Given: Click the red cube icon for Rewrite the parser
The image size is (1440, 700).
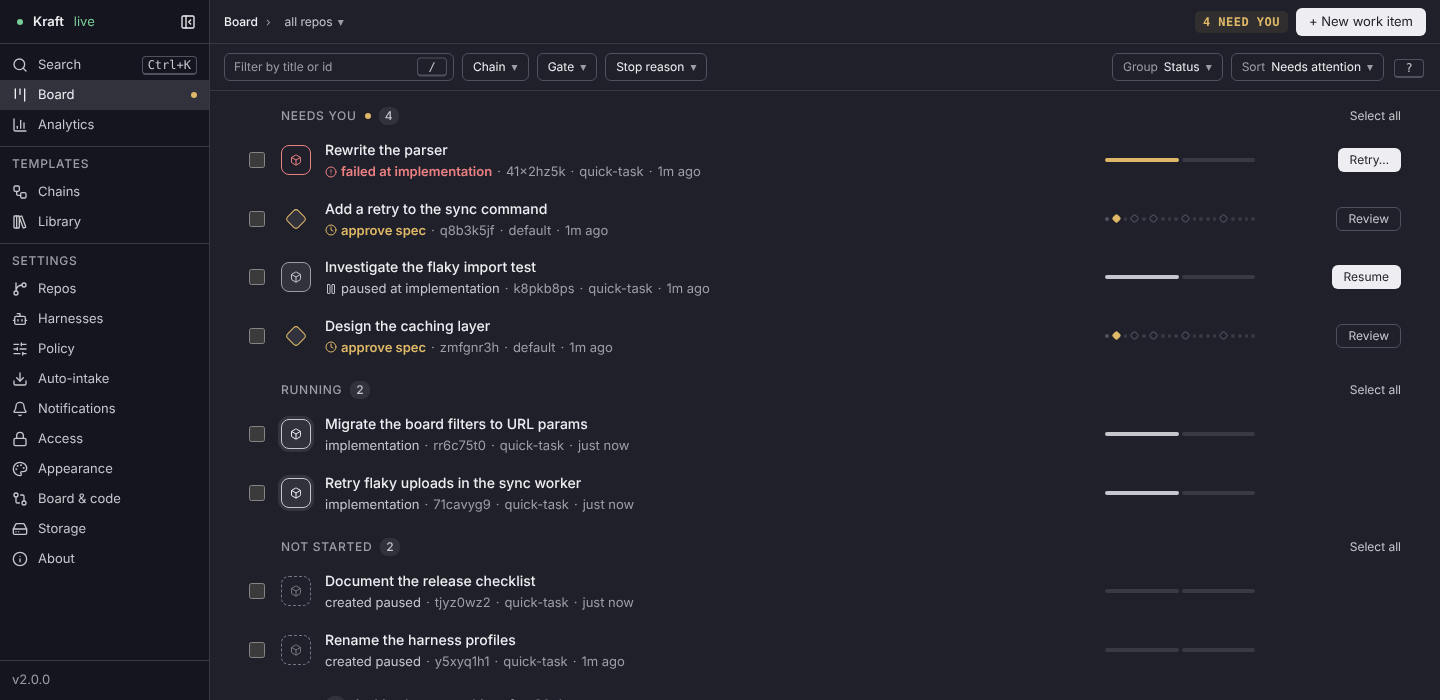Looking at the screenshot, I should 296,160.
